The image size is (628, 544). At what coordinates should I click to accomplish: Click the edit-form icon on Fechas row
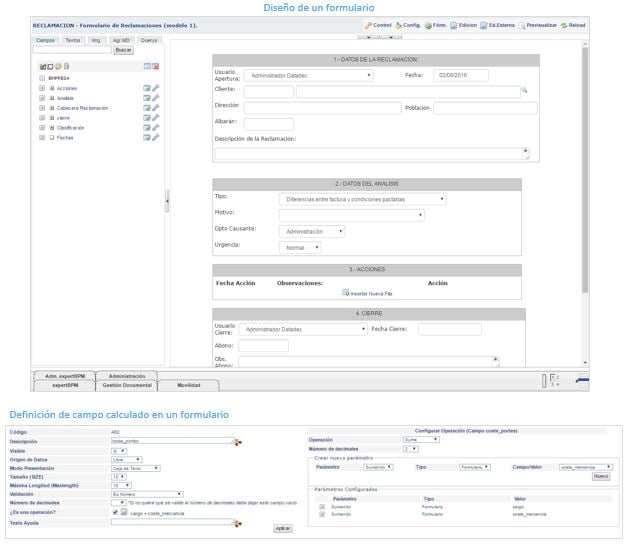click(x=147, y=137)
